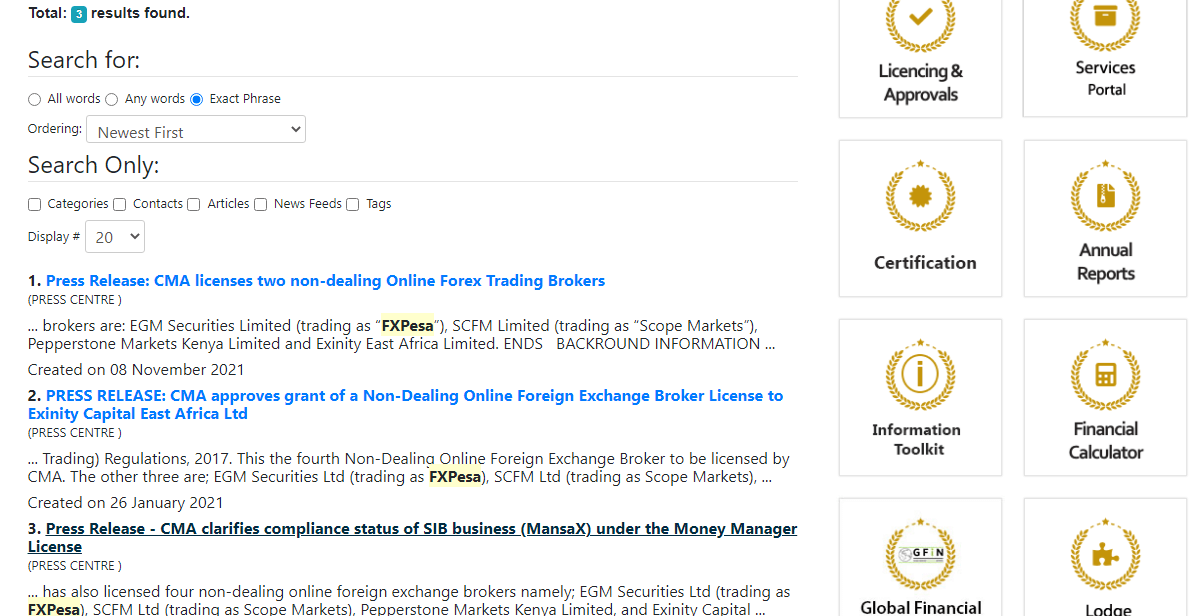
Task: Click the Annual Reports label
Action: tap(1106, 262)
